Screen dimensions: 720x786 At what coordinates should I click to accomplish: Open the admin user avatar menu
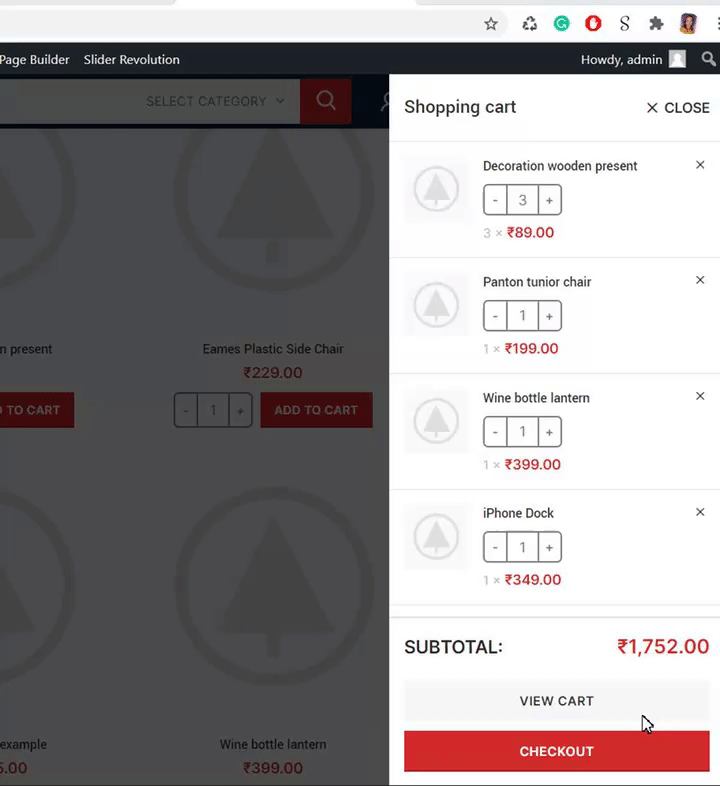click(677, 59)
